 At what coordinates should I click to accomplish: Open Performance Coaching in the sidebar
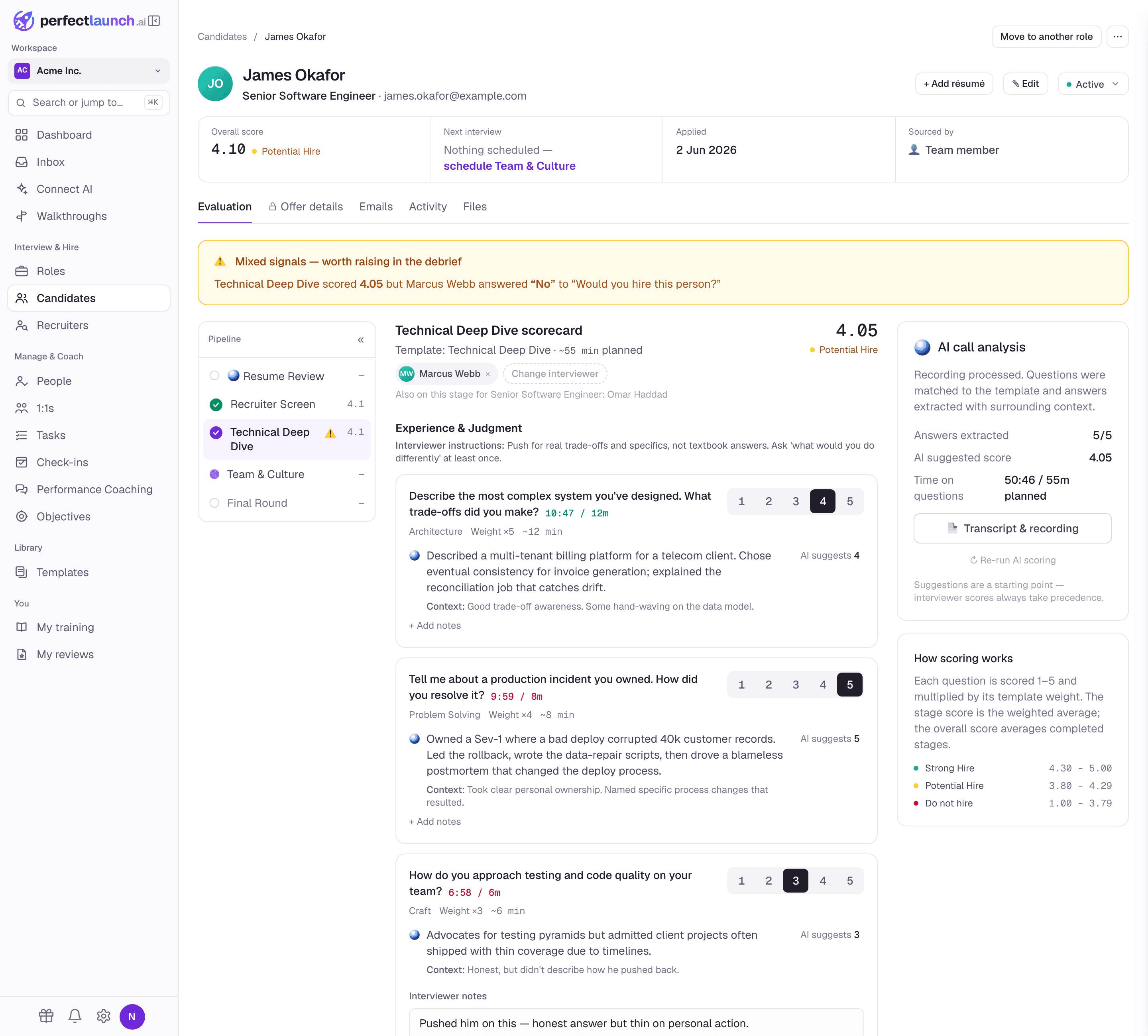click(x=89, y=490)
